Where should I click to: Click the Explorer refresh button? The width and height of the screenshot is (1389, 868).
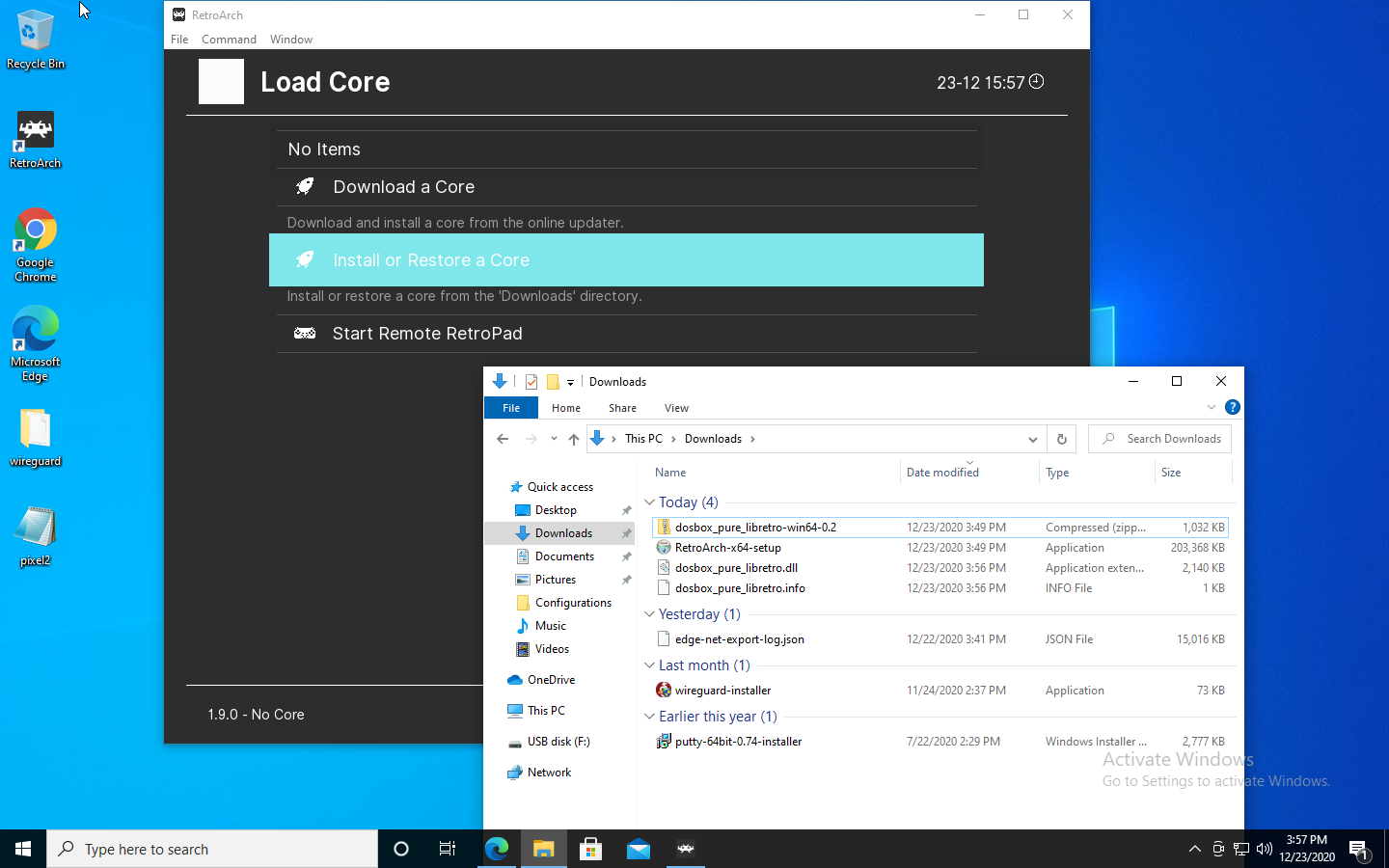[x=1061, y=439]
